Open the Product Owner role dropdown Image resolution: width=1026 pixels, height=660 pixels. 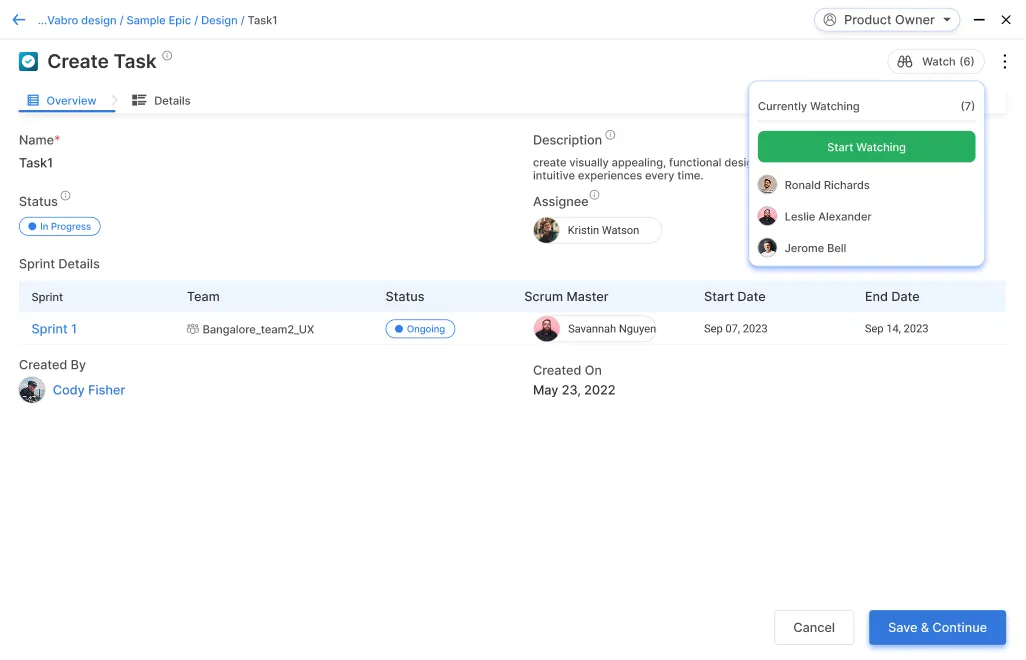click(x=886, y=20)
